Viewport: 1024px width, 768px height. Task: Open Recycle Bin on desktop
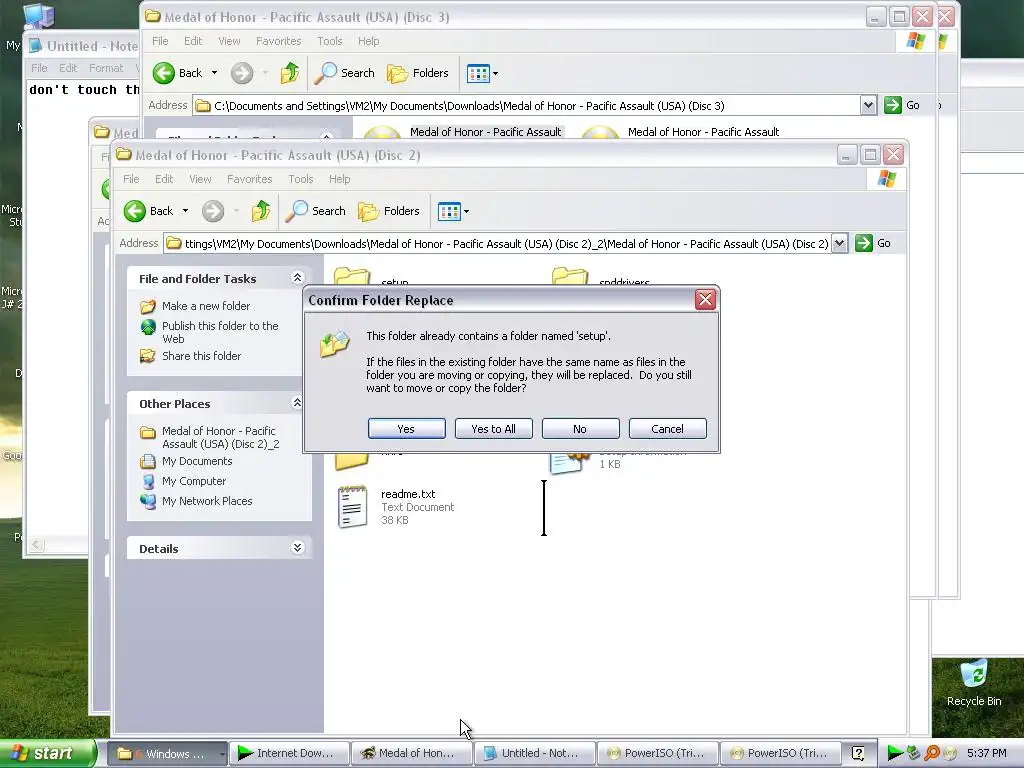click(x=974, y=683)
